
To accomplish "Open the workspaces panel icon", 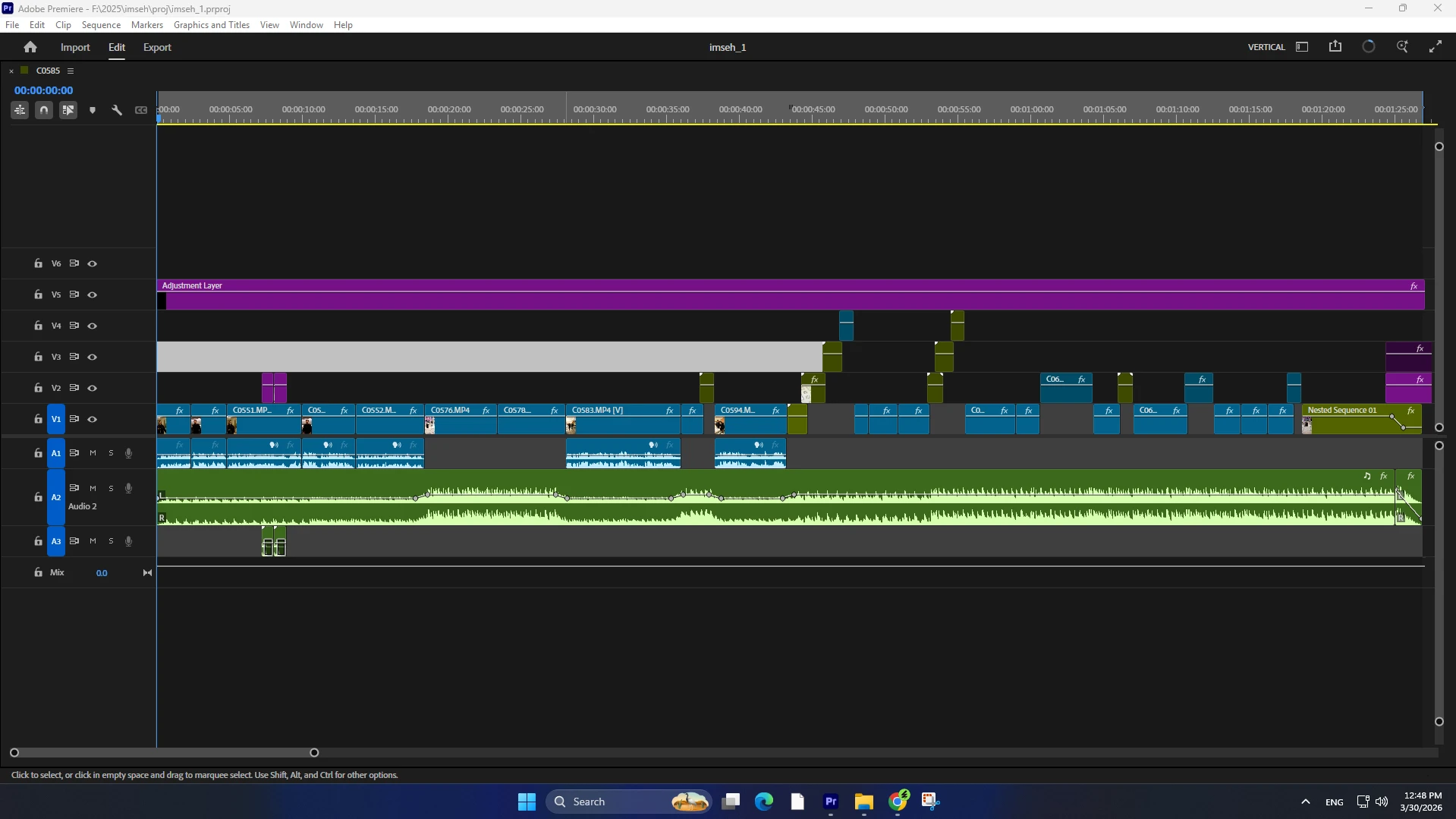I will pyautogui.click(x=1302, y=47).
